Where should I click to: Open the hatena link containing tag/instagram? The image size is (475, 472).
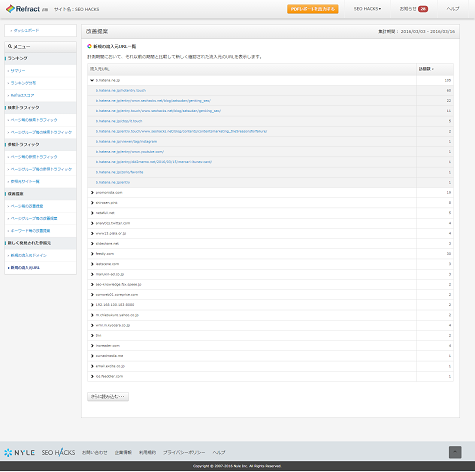tap(126, 141)
